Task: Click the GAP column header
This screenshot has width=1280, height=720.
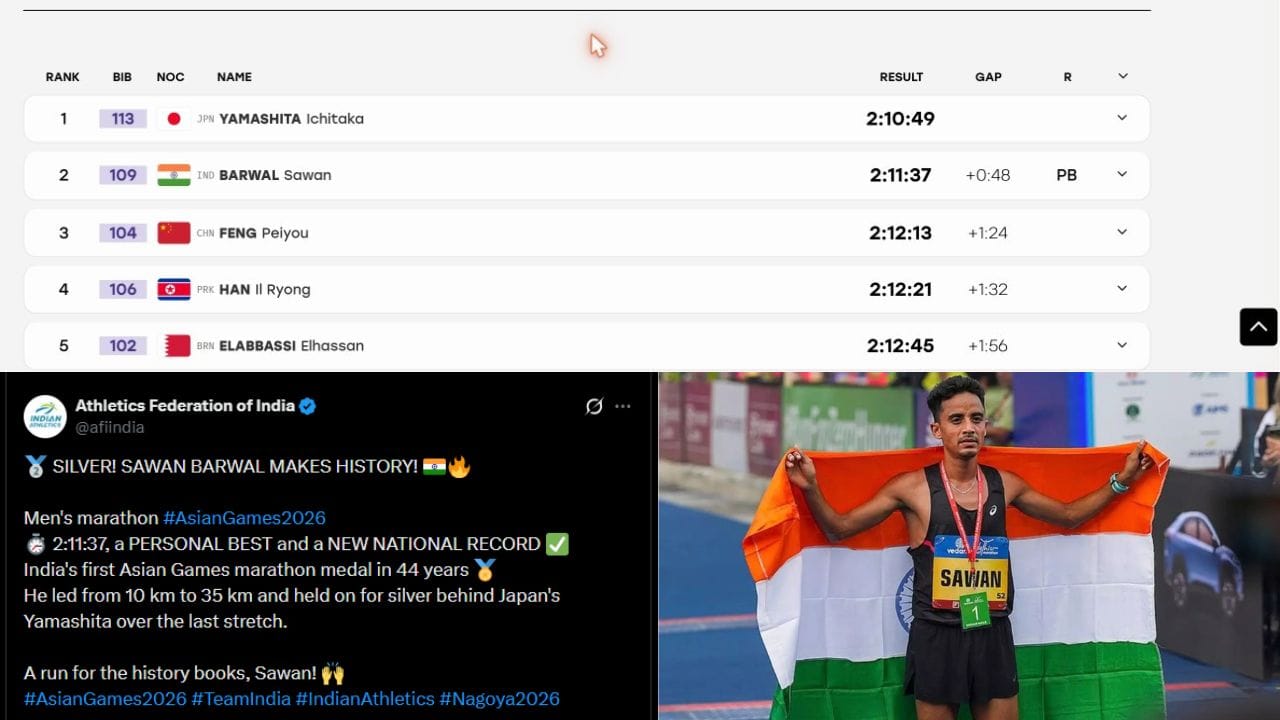Action: [988, 77]
